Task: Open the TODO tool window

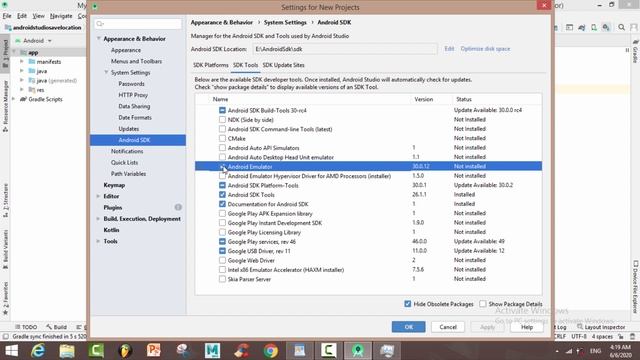Action: tap(26, 327)
